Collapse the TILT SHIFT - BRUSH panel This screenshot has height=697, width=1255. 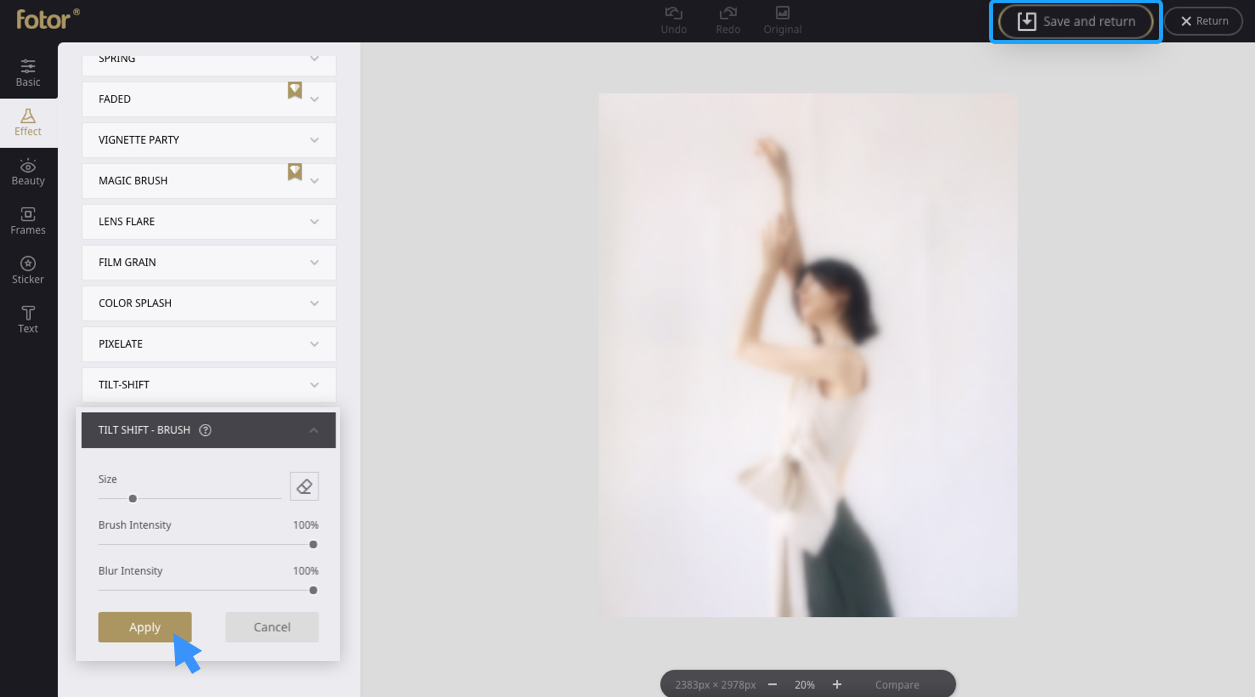(313, 430)
